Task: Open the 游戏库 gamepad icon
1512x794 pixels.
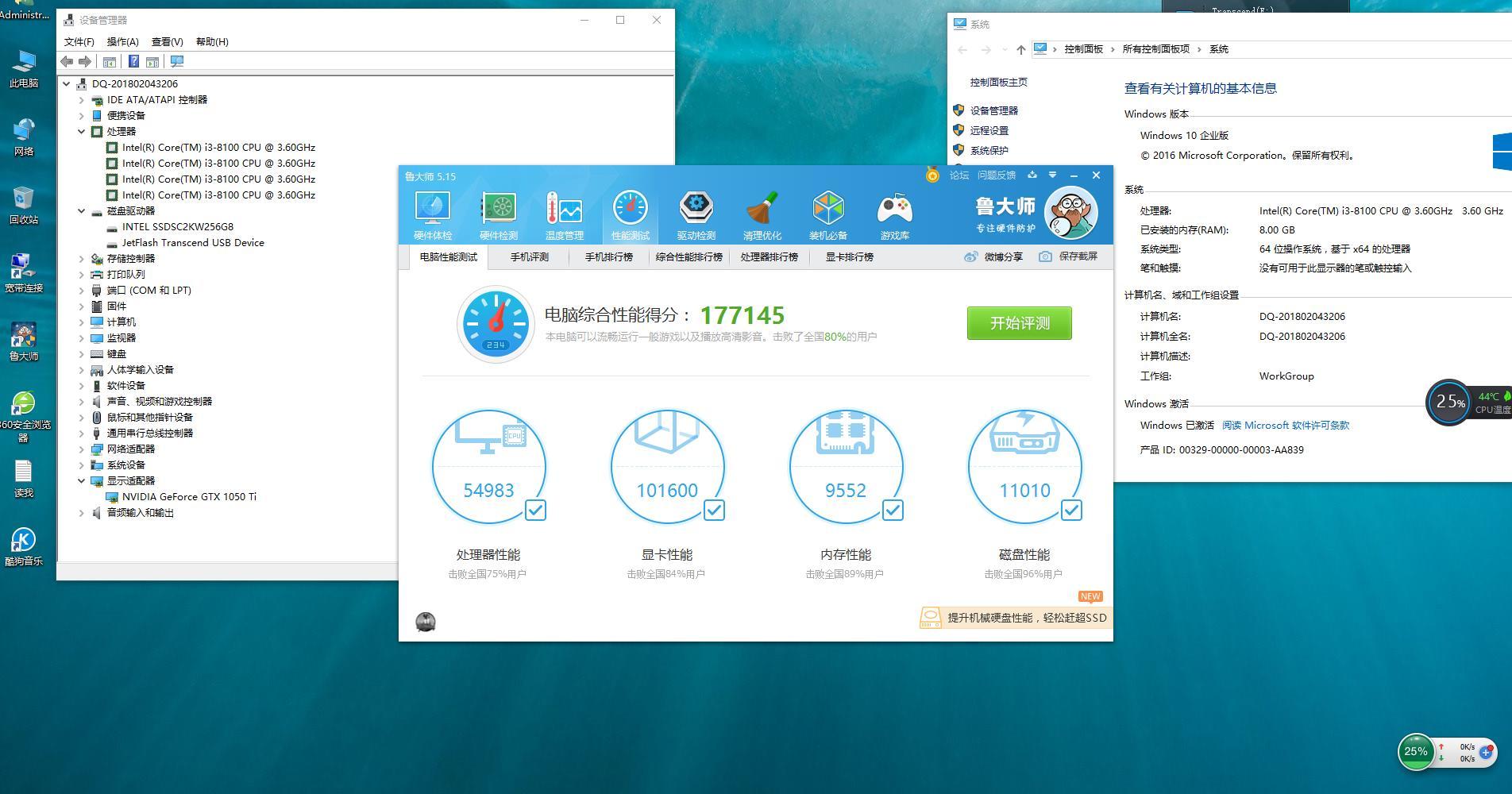Action: tap(895, 215)
